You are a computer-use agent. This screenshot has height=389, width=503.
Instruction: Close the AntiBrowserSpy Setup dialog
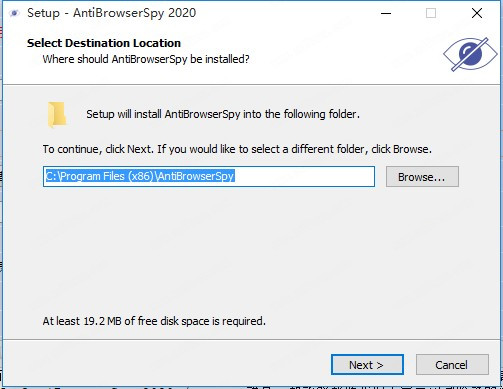(477, 13)
